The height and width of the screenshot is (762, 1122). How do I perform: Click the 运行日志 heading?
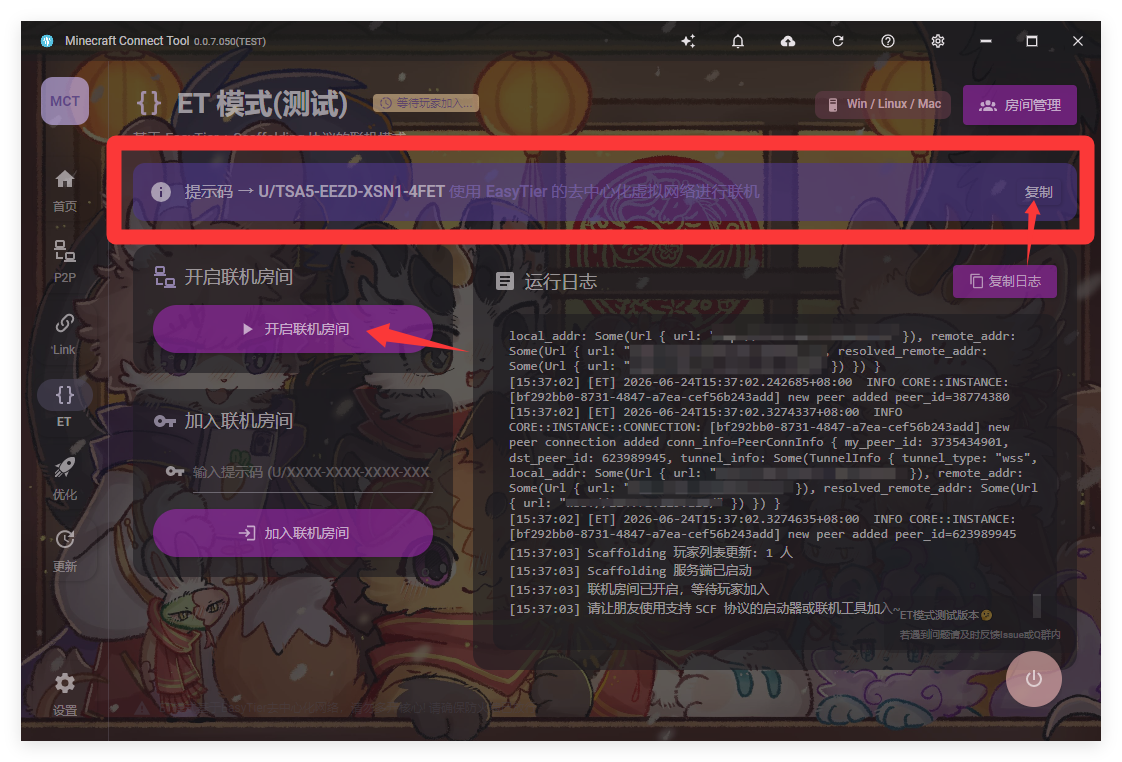pyautogui.click(x=560, y=282)
